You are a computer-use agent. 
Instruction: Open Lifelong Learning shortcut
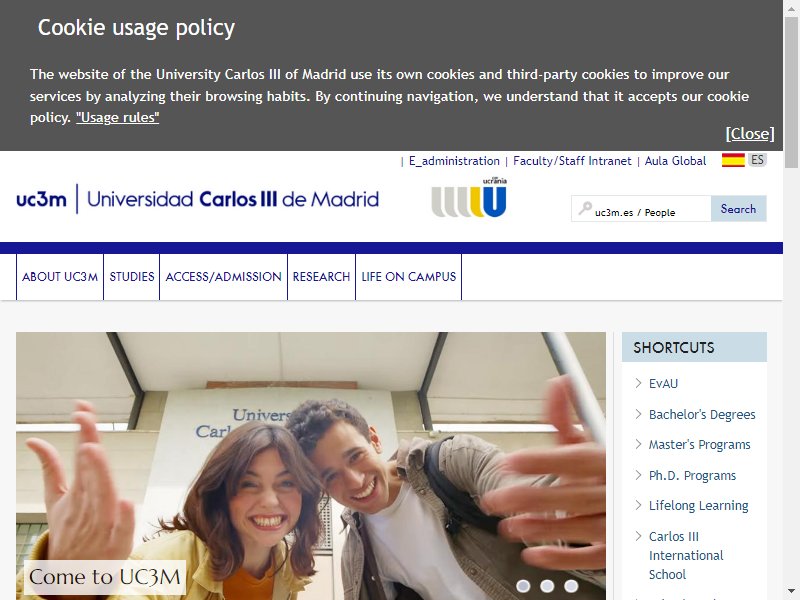[698, 506]
